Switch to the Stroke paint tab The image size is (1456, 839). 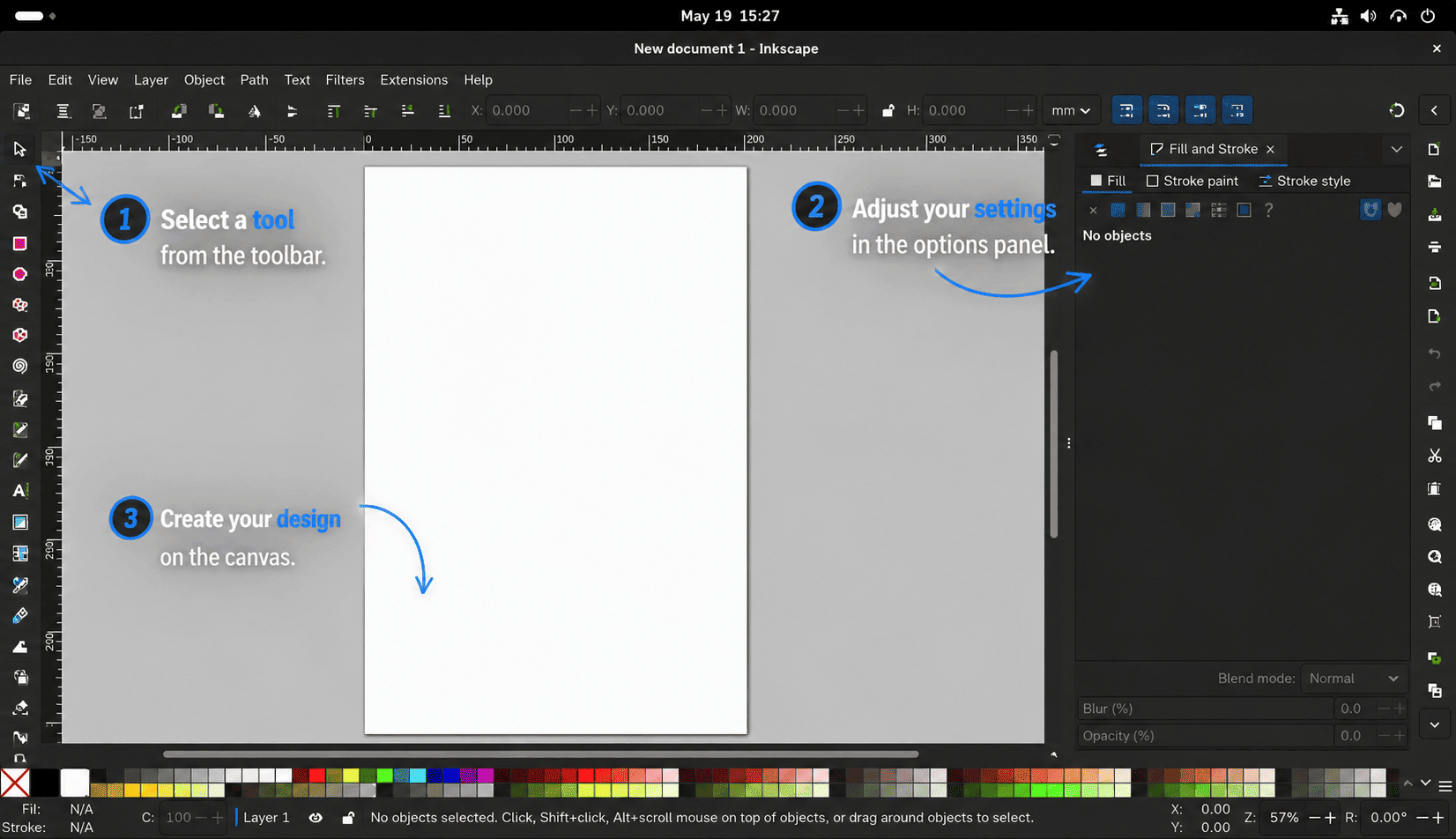tap(1192, 181)
